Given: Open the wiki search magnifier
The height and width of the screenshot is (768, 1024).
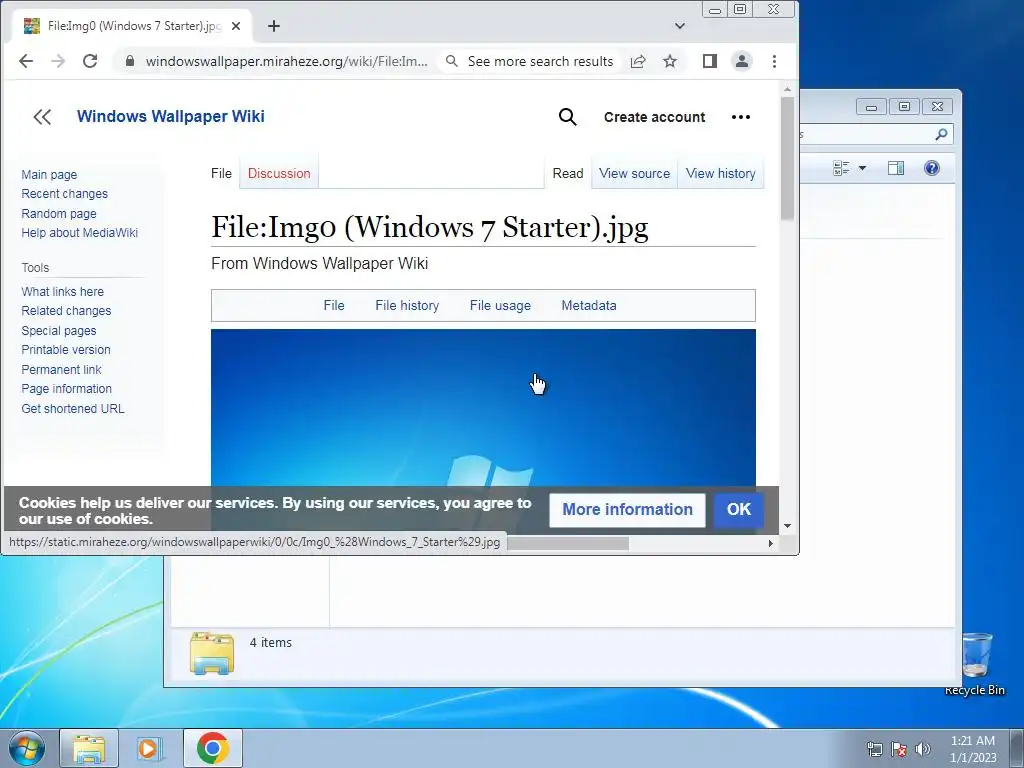Looking at the screenshot, I should tap(568, 117).
